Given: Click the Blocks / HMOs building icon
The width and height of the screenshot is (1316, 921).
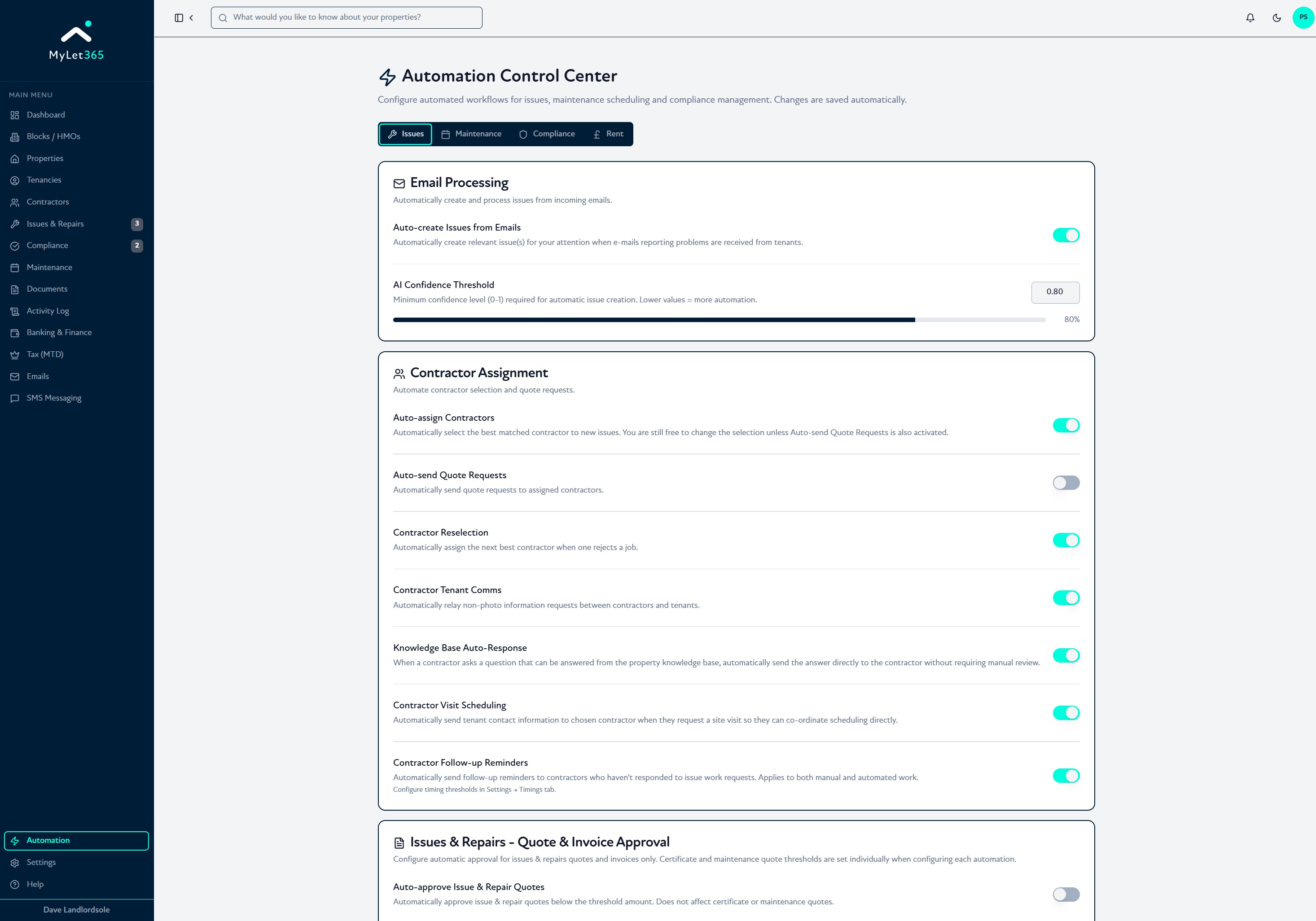Looking at the screenshot, I should [15, 137].
